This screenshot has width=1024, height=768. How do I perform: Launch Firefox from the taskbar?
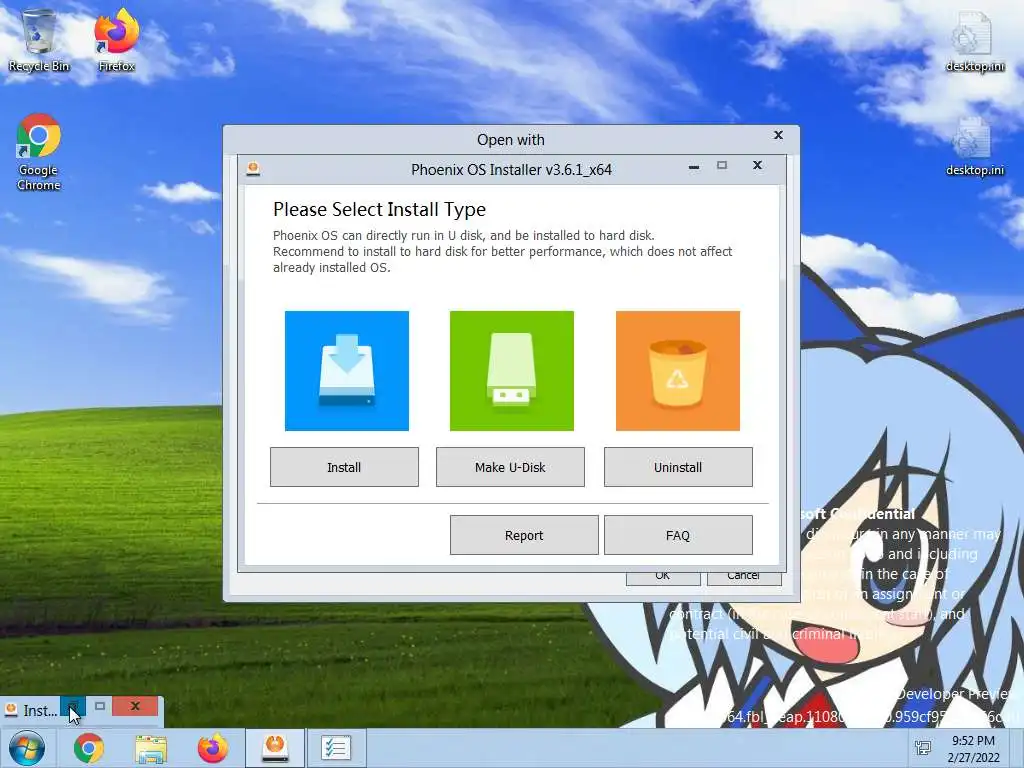click(213, 748)
